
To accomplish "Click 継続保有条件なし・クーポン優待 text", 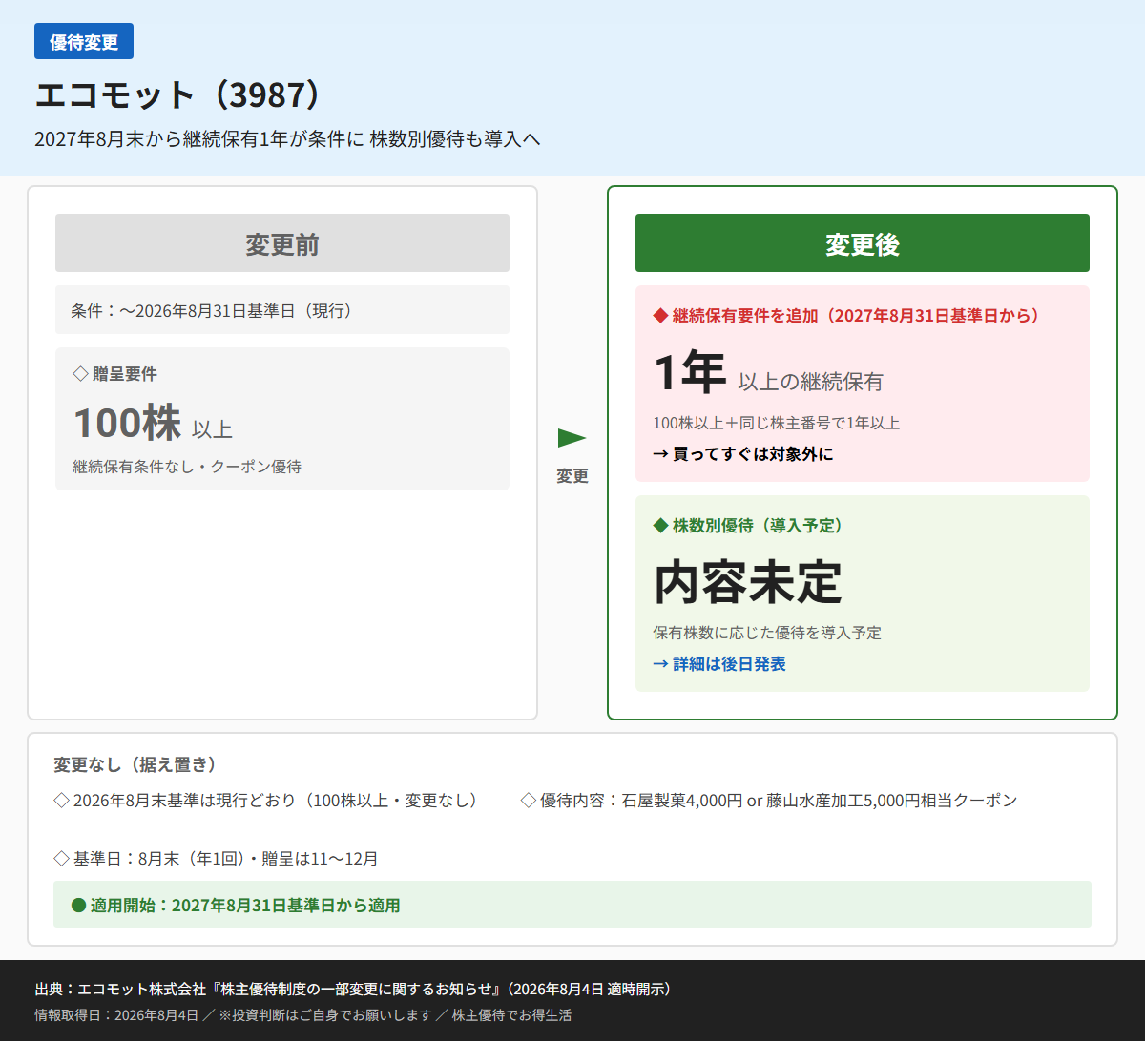I will (x=187, y=467).
